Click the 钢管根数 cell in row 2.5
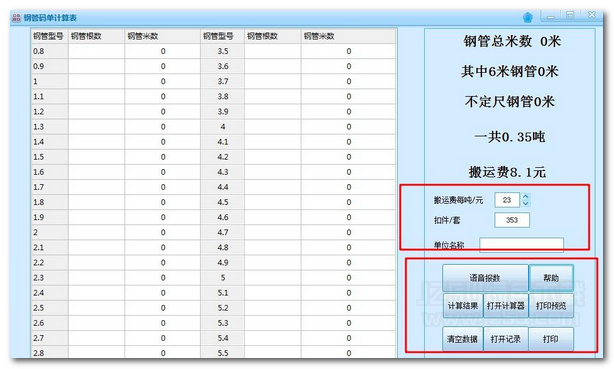Viewport: 614px width, 369px height. coord(96,308)
